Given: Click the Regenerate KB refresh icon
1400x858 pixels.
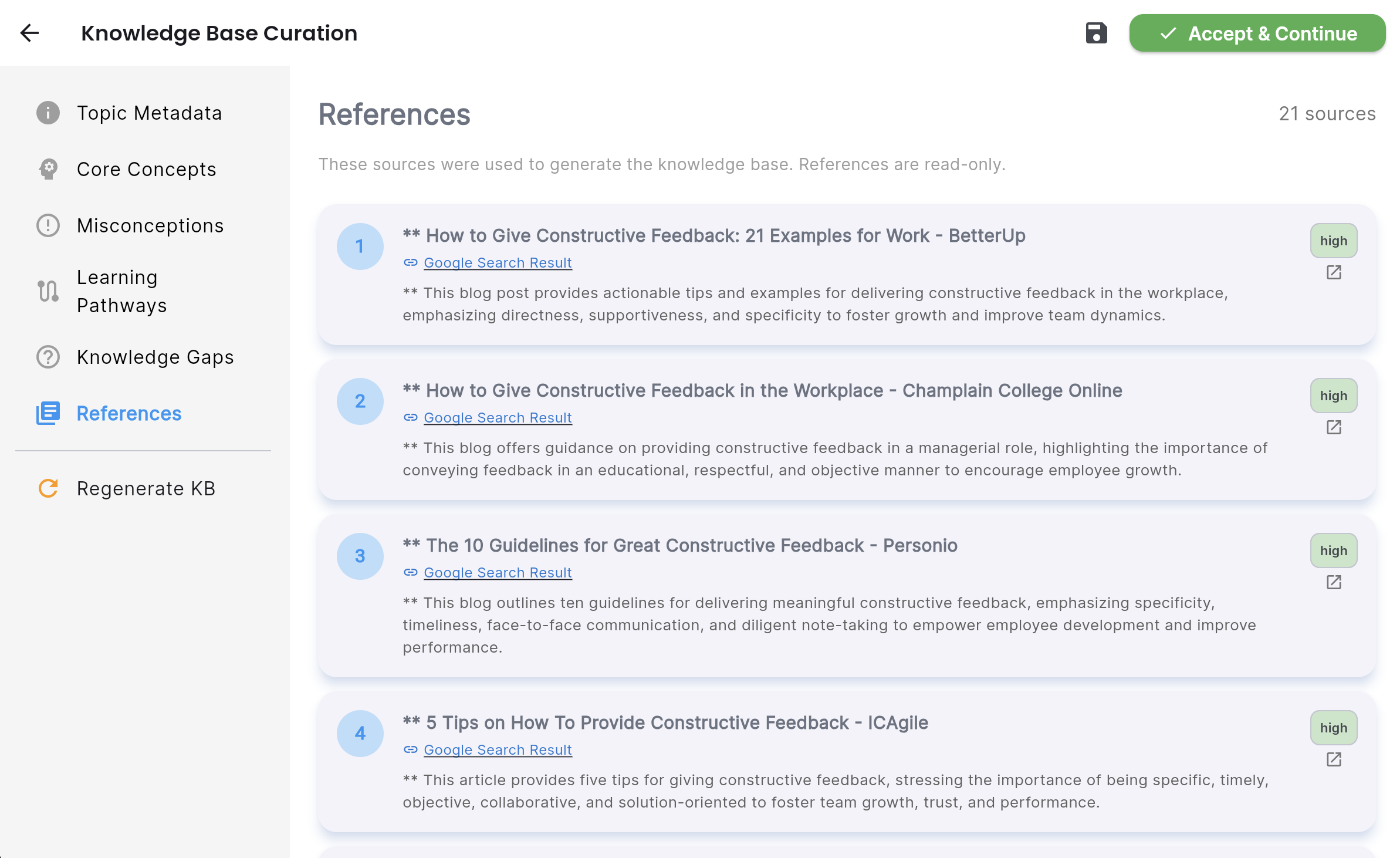Looking at the screenshot, I should 48,488.
